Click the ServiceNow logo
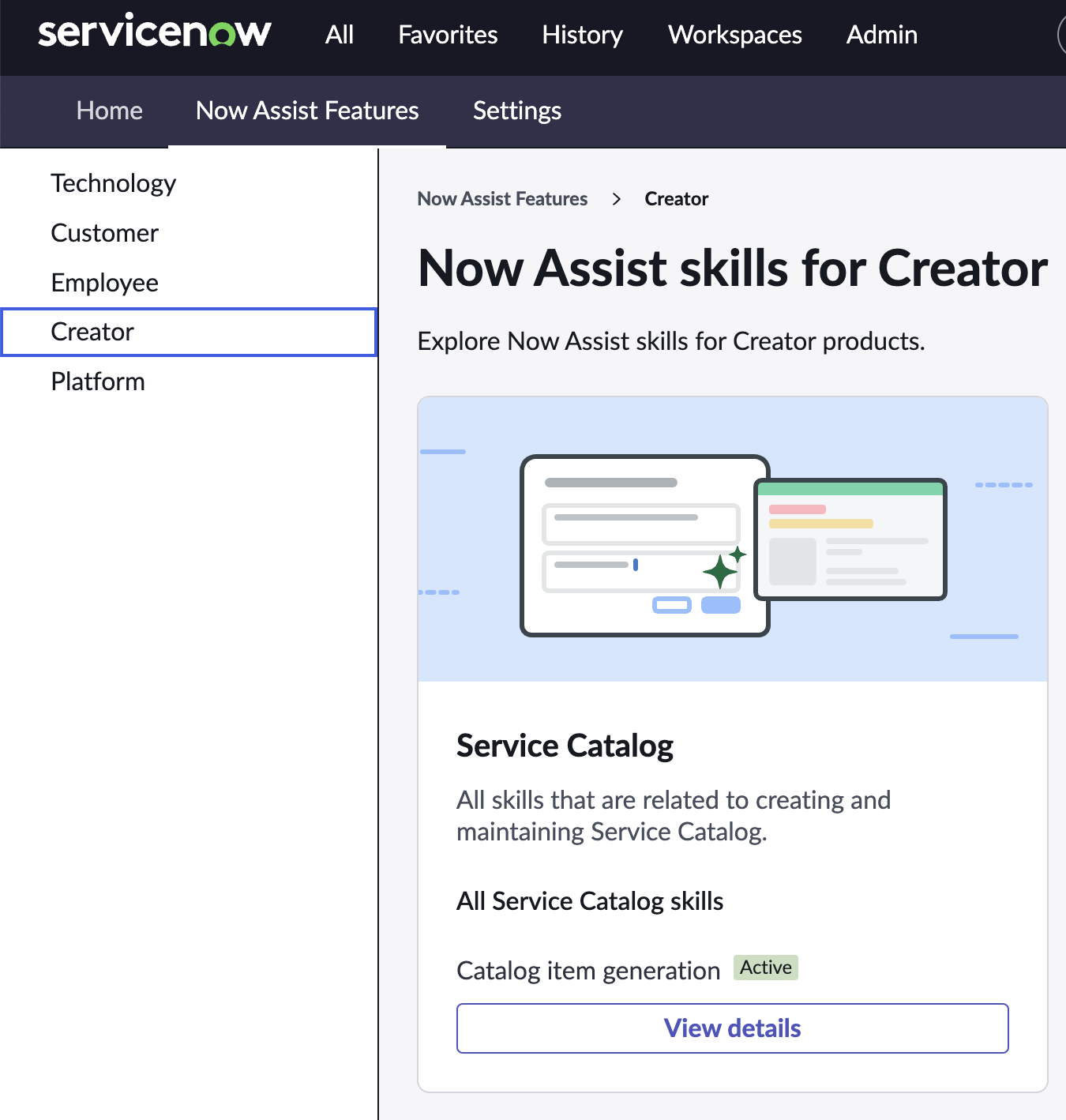Viewport: 1066px width, 1120px height. tap(155, 32)
